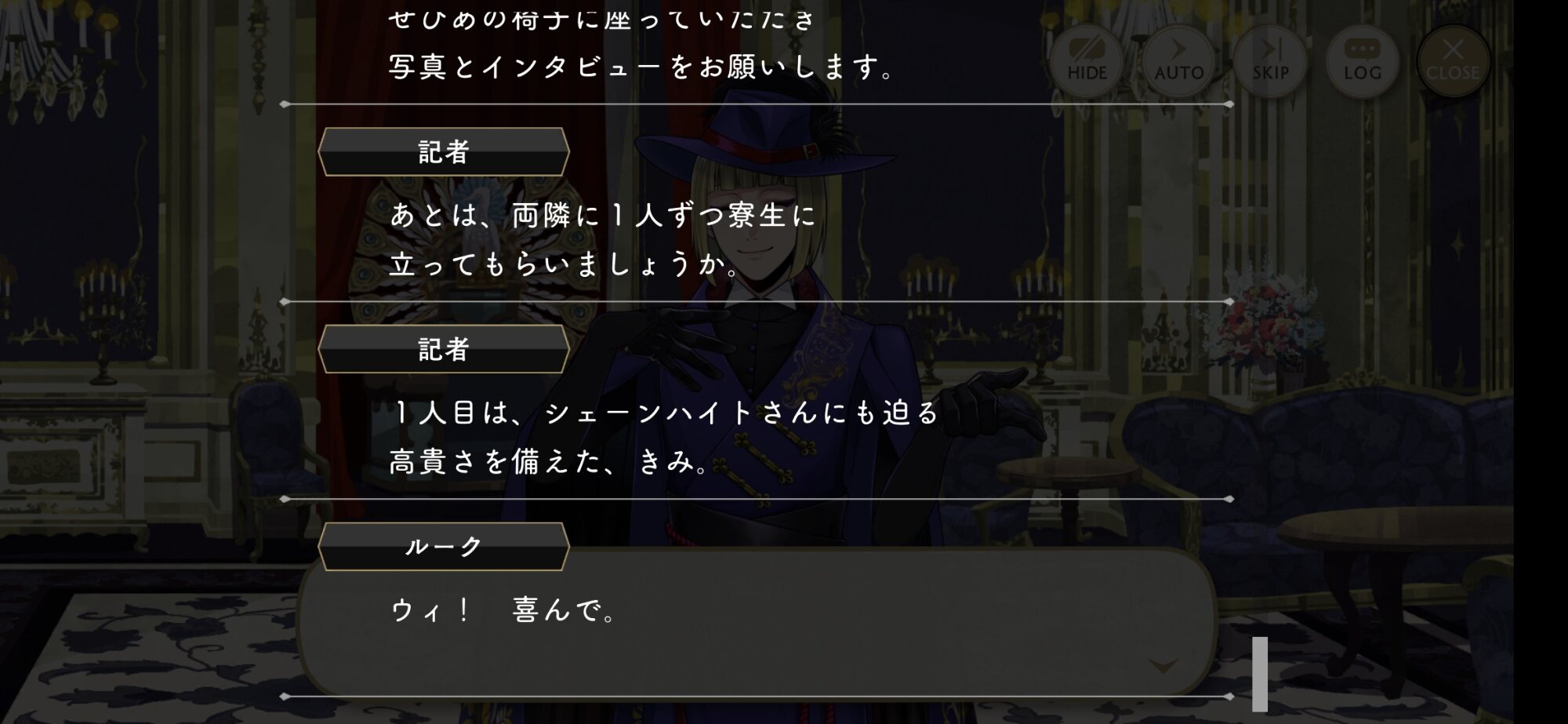Tap the down chevron in dialogue box
Image resolution: width=1568 pixels, height=724 pixels.
pos(1163,667)
